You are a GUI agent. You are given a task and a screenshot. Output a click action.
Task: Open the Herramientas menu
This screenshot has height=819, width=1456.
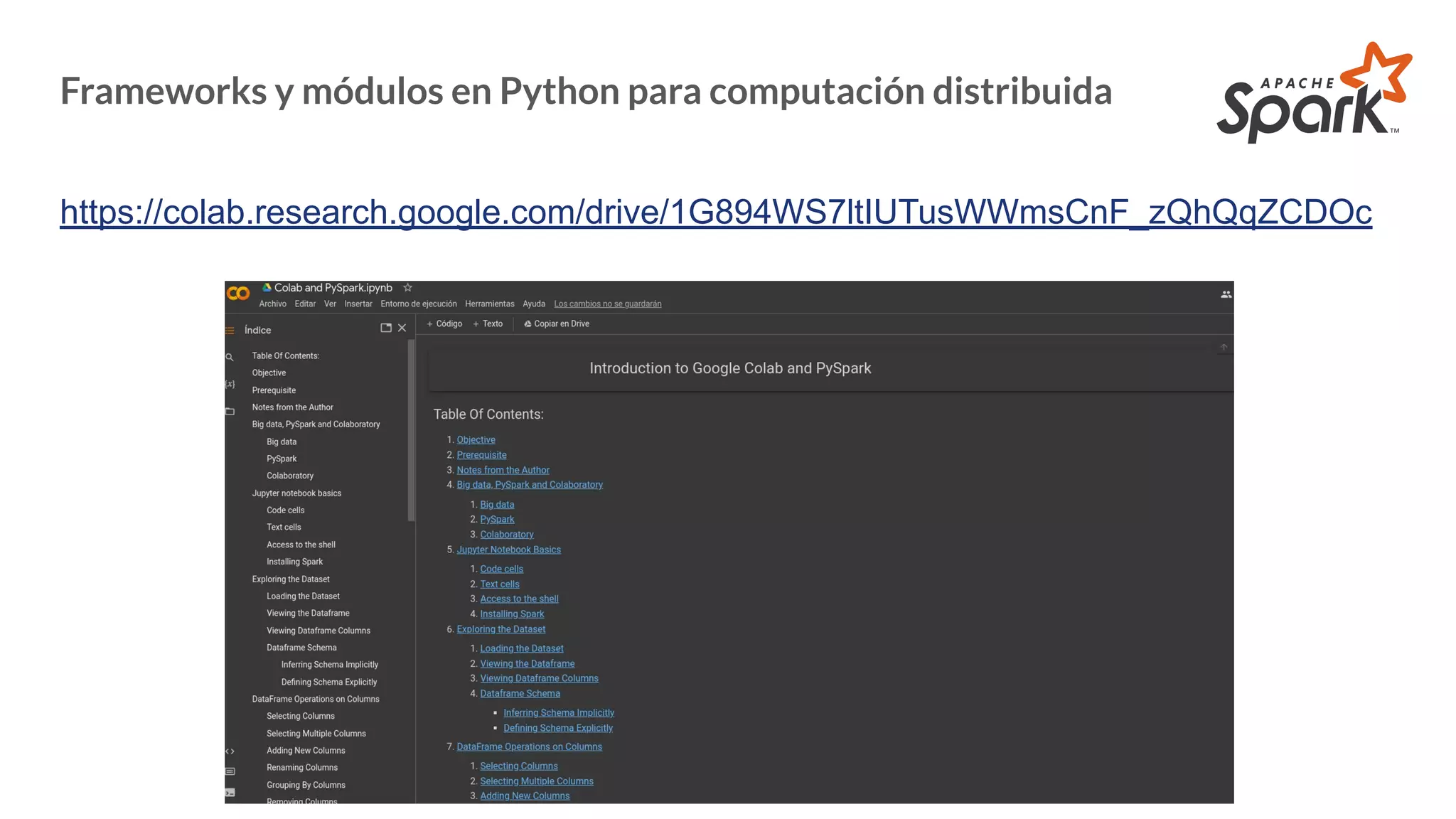(490, 304)
